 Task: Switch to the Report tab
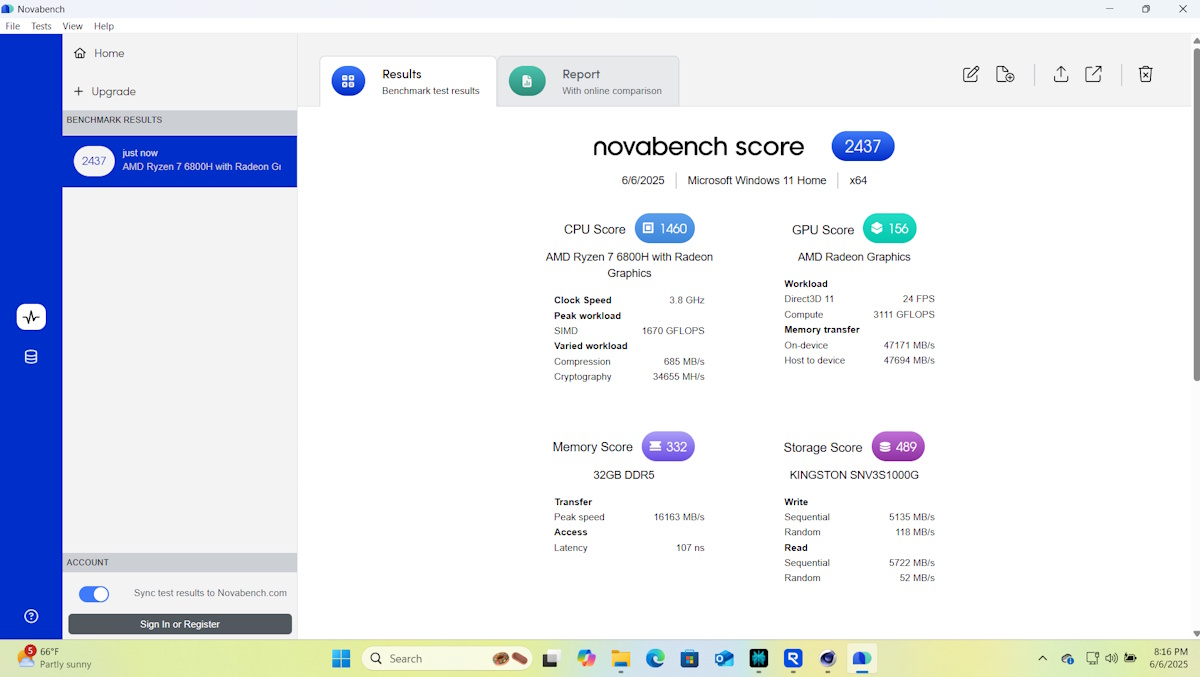tap(589, 81)
